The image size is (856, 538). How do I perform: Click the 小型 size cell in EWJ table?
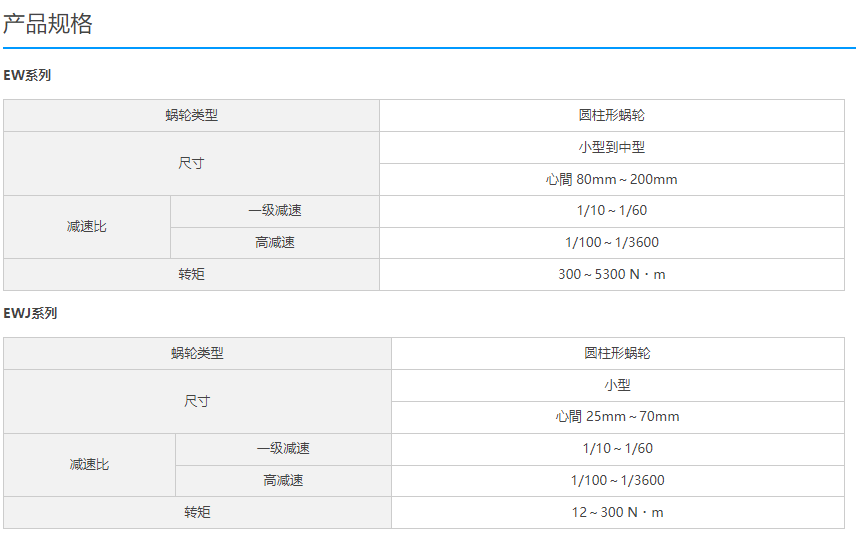pyautogui.click(x=618, y=386)
